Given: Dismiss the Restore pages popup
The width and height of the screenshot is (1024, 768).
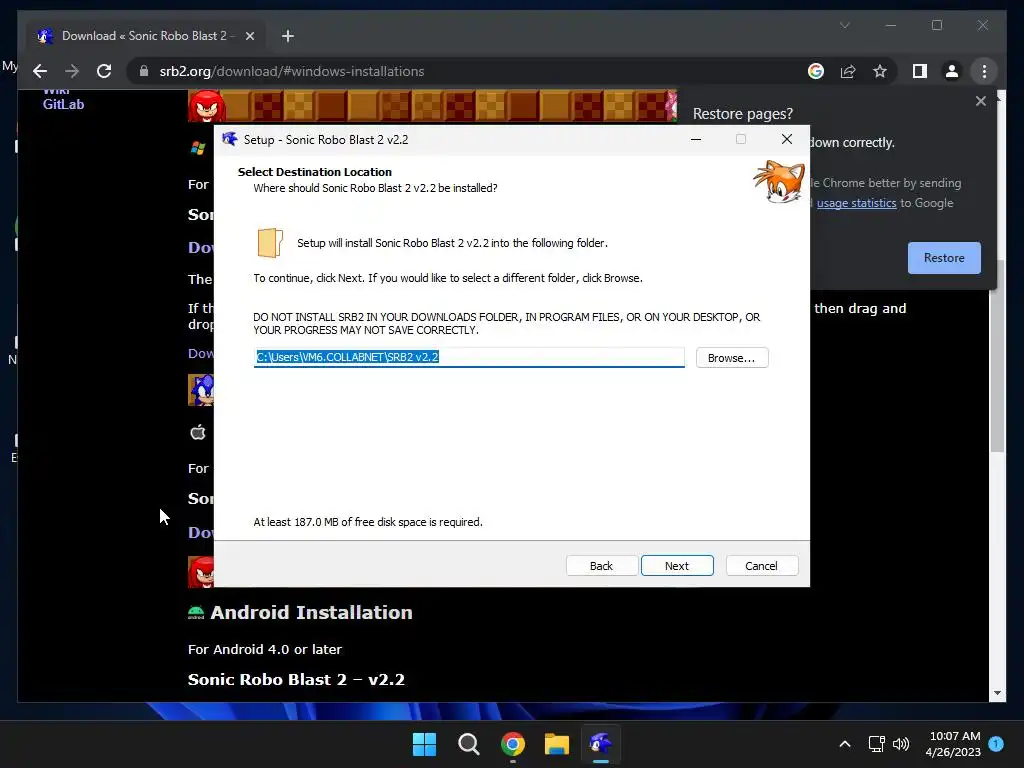Looking at the screenshot, I should point(980,101).
